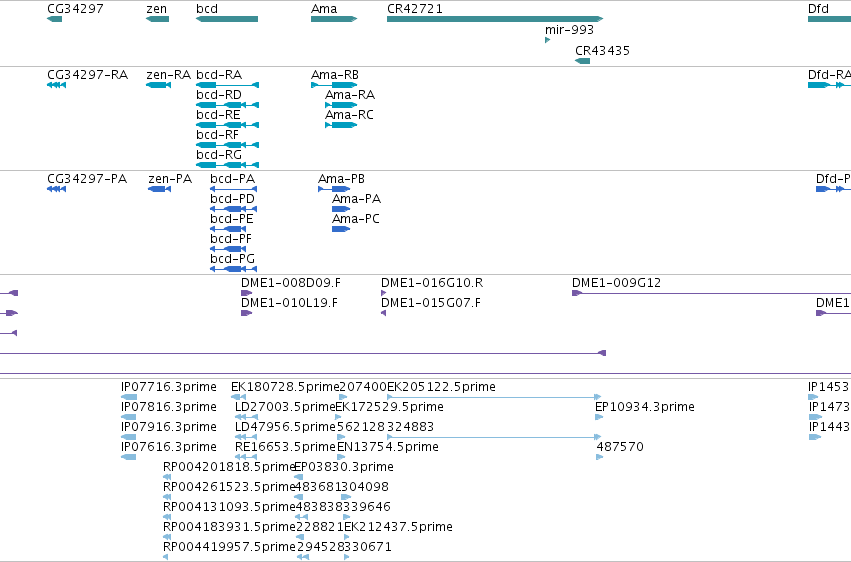Select the CG34297 gene label
This screenshot has height=562, width=851.
coord(75,9)
